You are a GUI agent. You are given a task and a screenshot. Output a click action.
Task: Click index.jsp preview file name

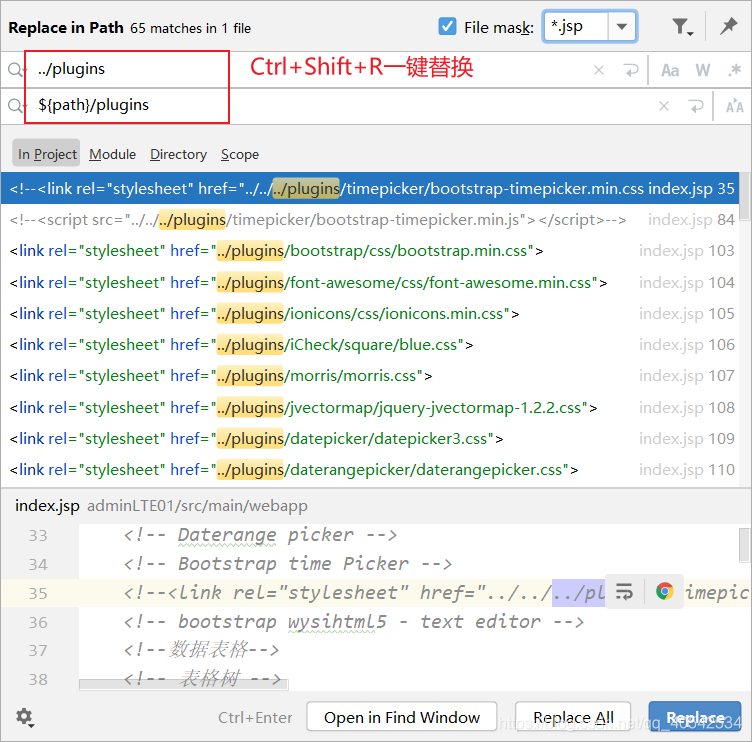47,506
